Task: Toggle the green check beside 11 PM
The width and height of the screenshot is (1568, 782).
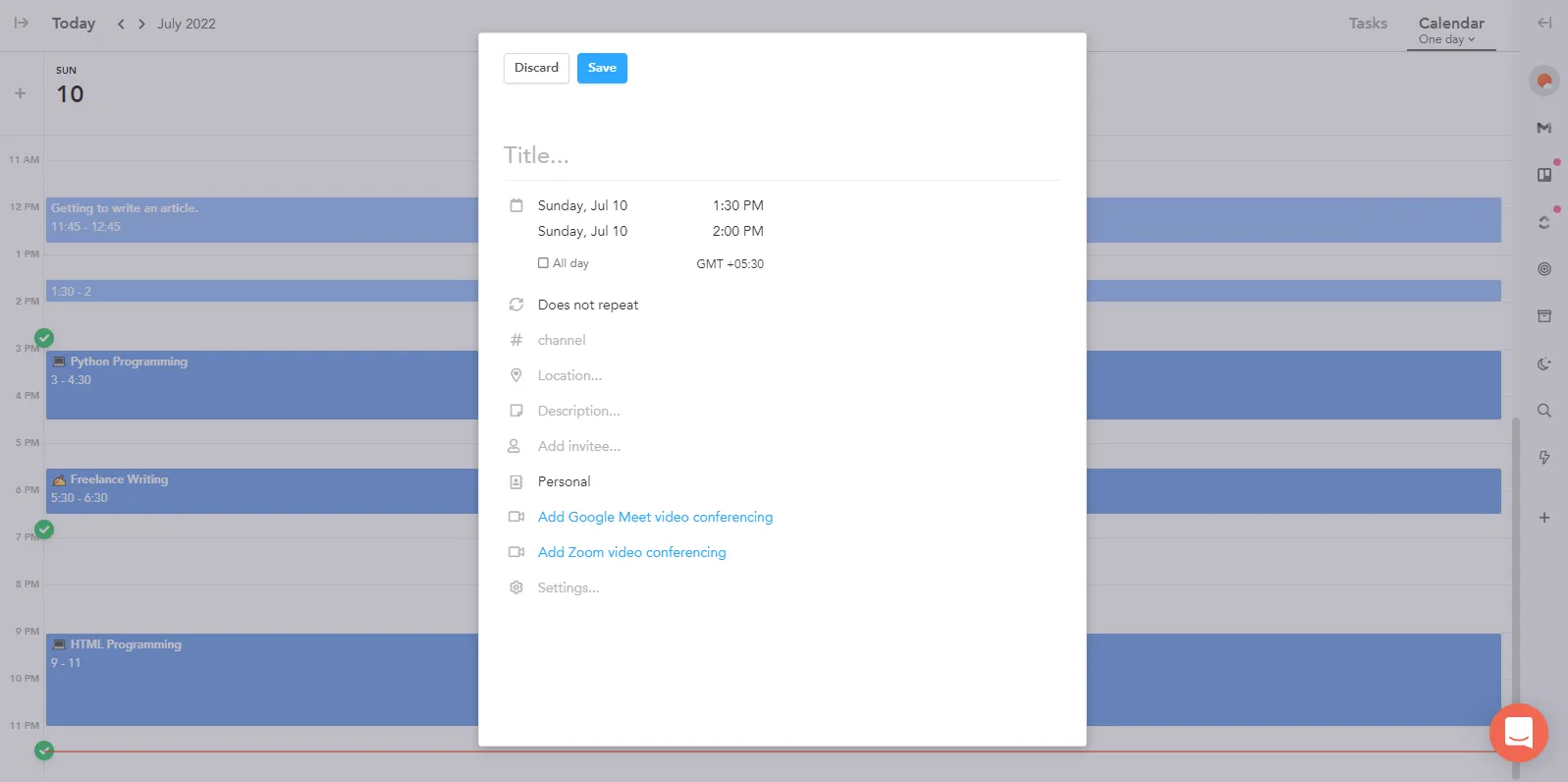Action: coord(44,751)
